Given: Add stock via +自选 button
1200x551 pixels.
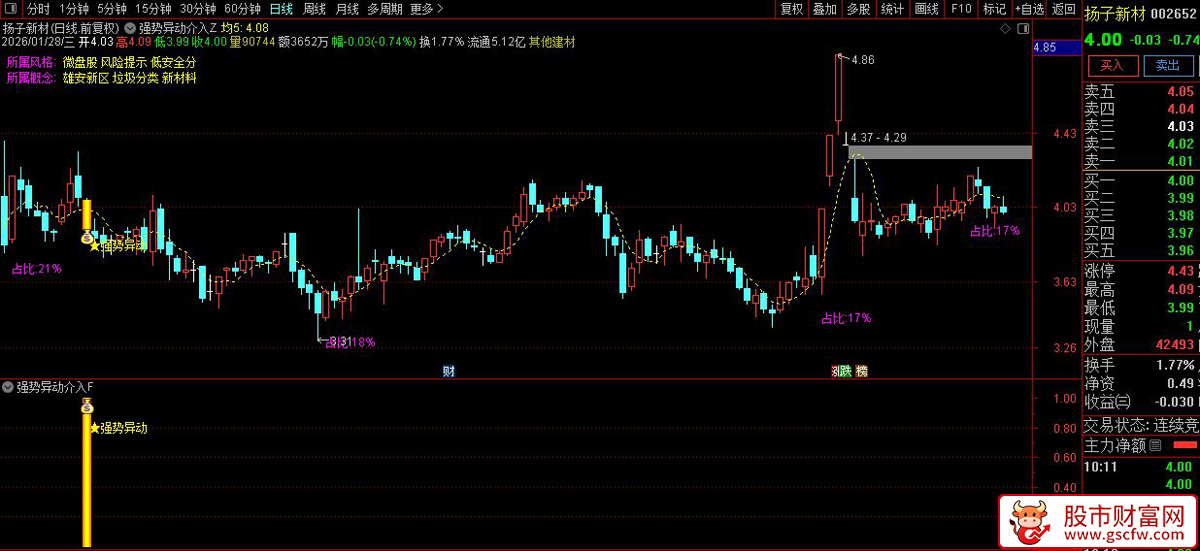Looking at the screenshot, I should tap(1029, 9).
